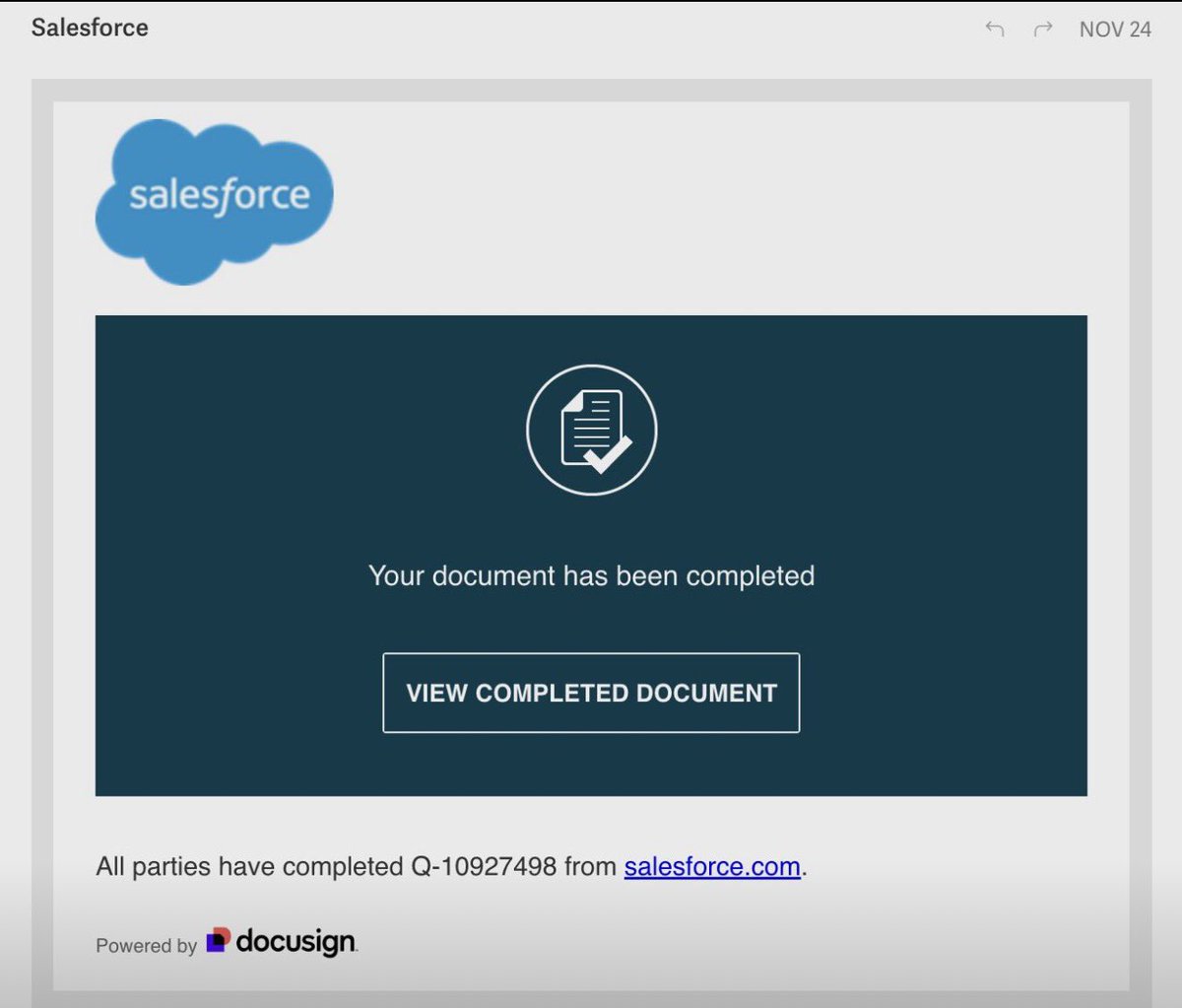Click the completed document checkmark icon
Viewport: 1182px width, 1008px height.
coord(591,431)
